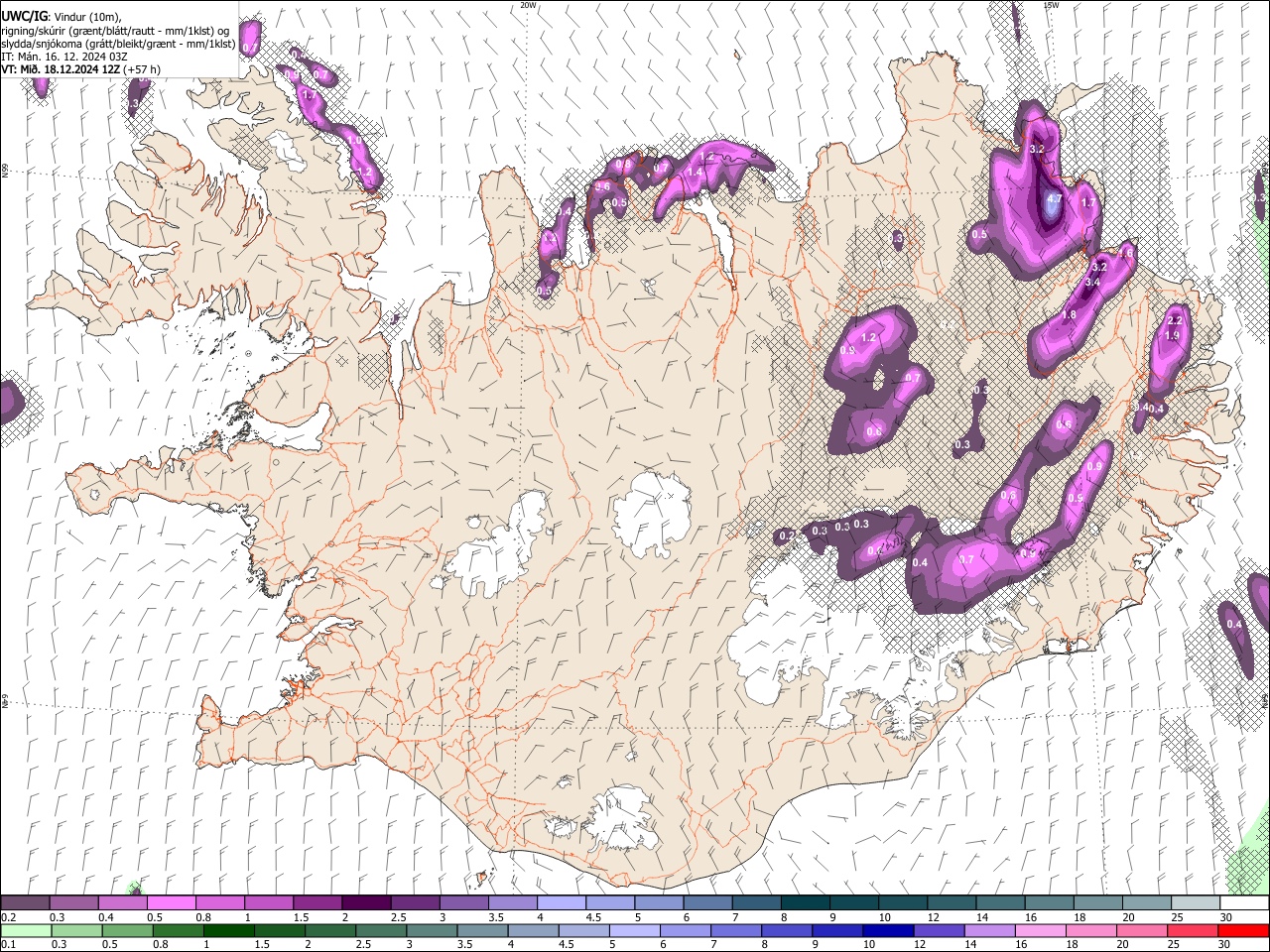
Task: Click the 2.2 precipitation value in the east
Action: coord(1176,321)
